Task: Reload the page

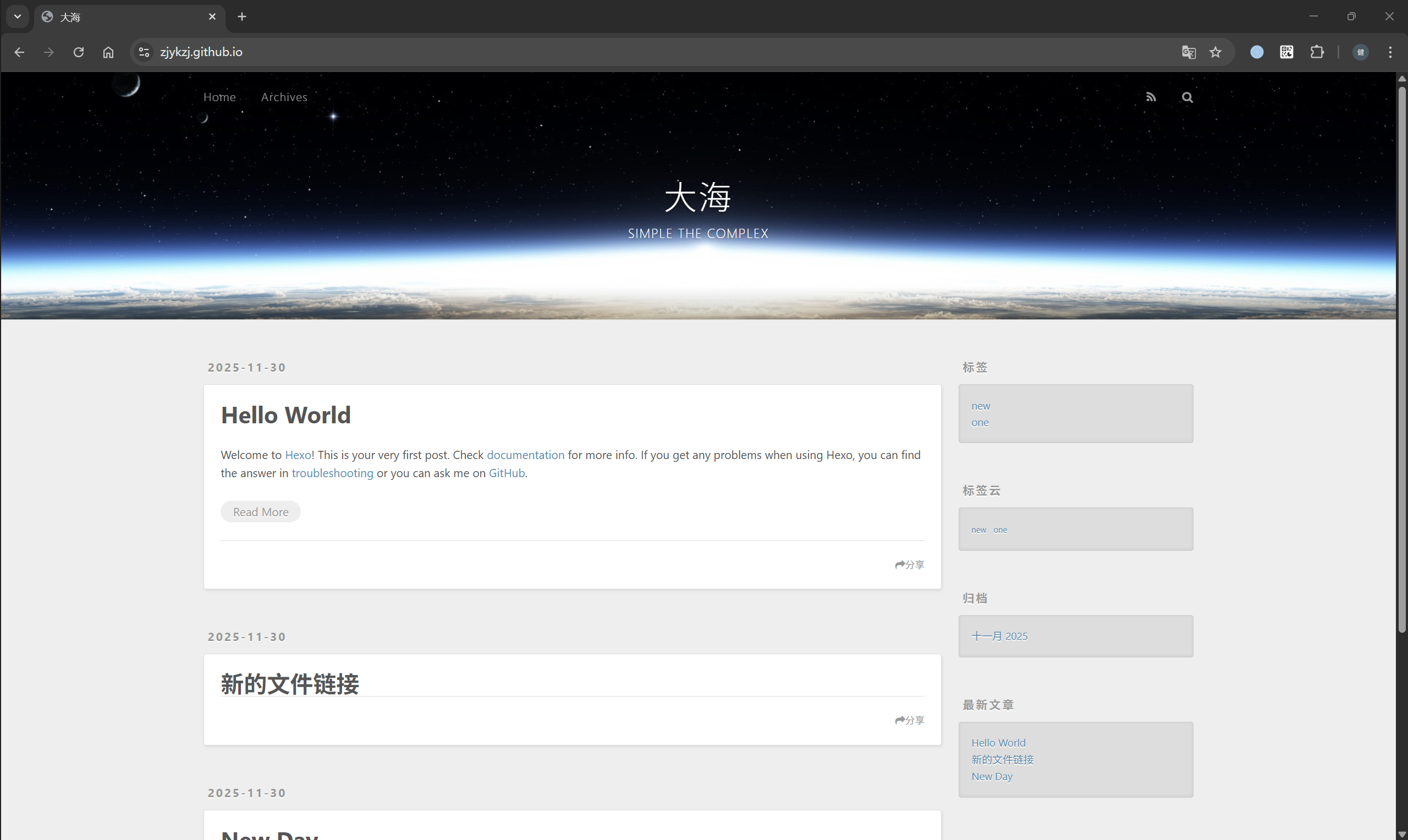Action: click(x=79, y=52)
